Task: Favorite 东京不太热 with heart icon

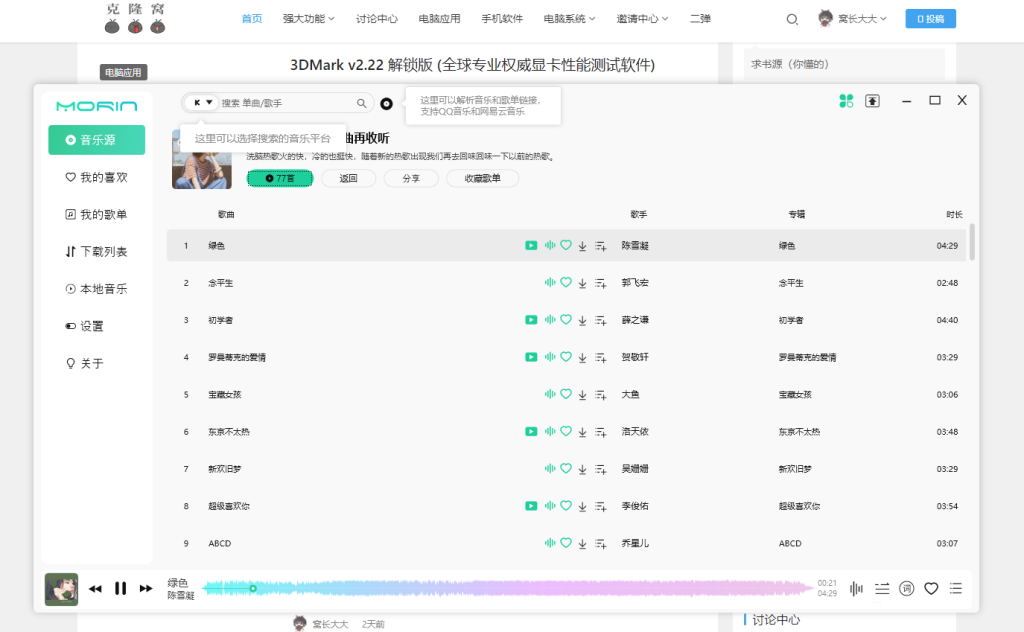Action: coord(566,431)
